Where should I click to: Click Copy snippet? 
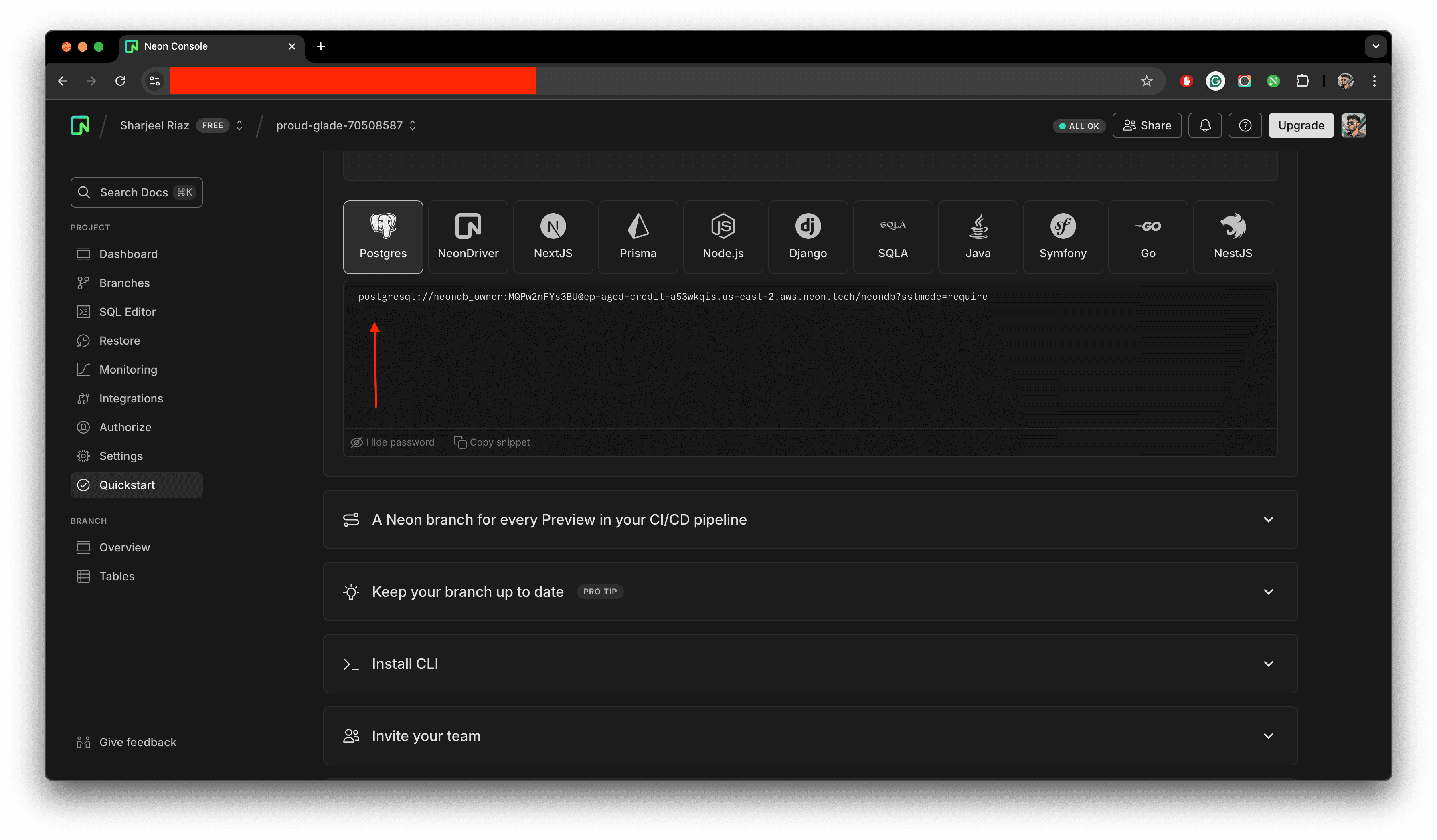pyautogui.click(x=492, y=442)
